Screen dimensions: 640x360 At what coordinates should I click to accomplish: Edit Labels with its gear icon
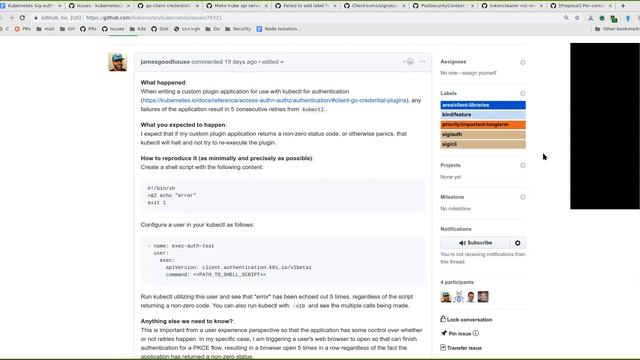(522, 93)
